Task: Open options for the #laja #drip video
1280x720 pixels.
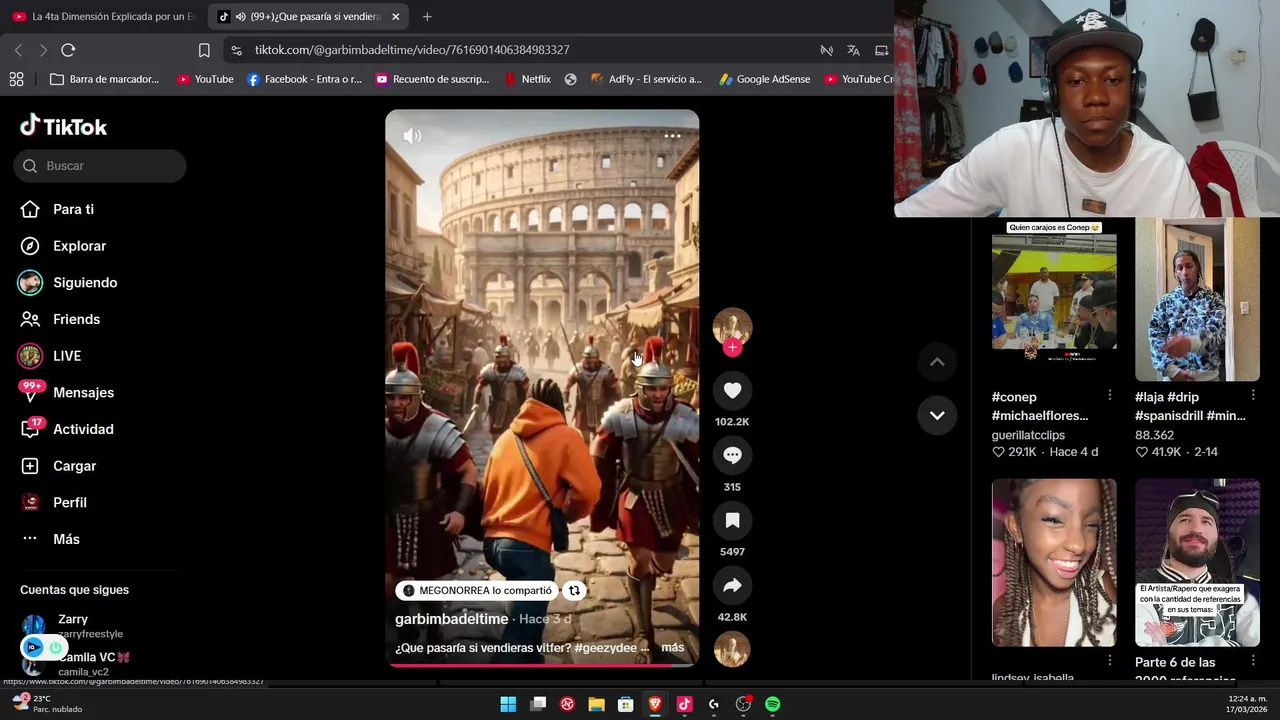Action: point(1252,396)
